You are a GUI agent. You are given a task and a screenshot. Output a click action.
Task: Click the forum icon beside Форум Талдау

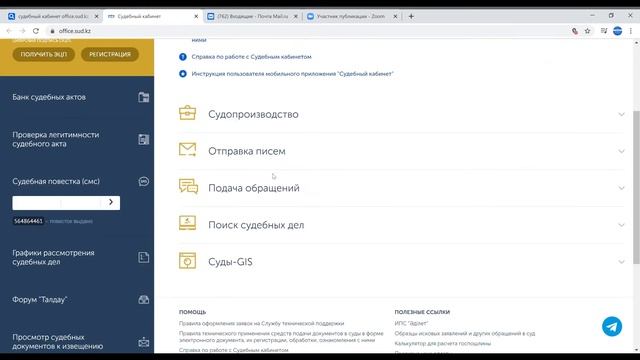[x=144, y=300]
